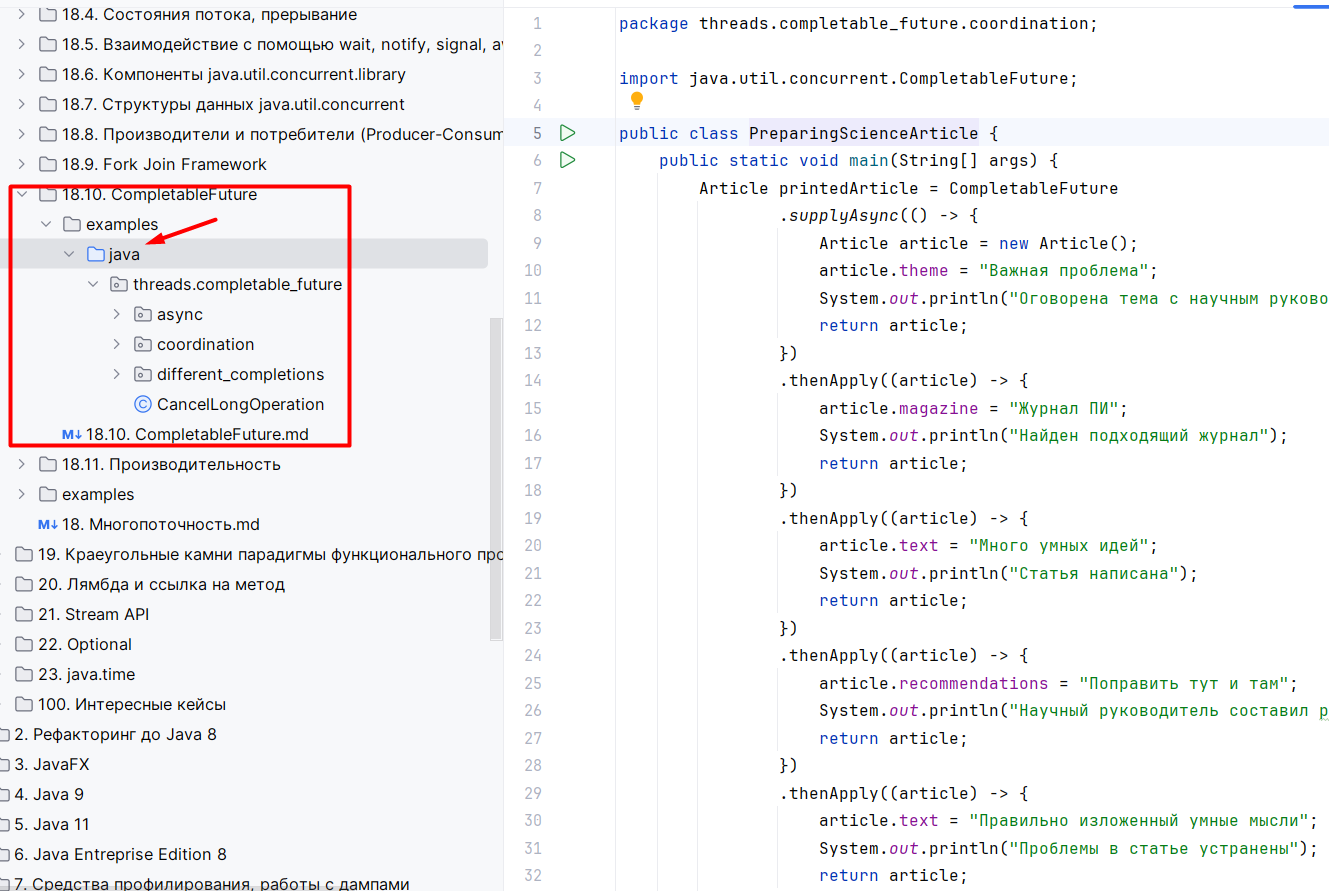Screen dimensions: 1329x891
Task: Click folder icon of 18.5. Взаимодействие
Action: [x=47, y=44]
